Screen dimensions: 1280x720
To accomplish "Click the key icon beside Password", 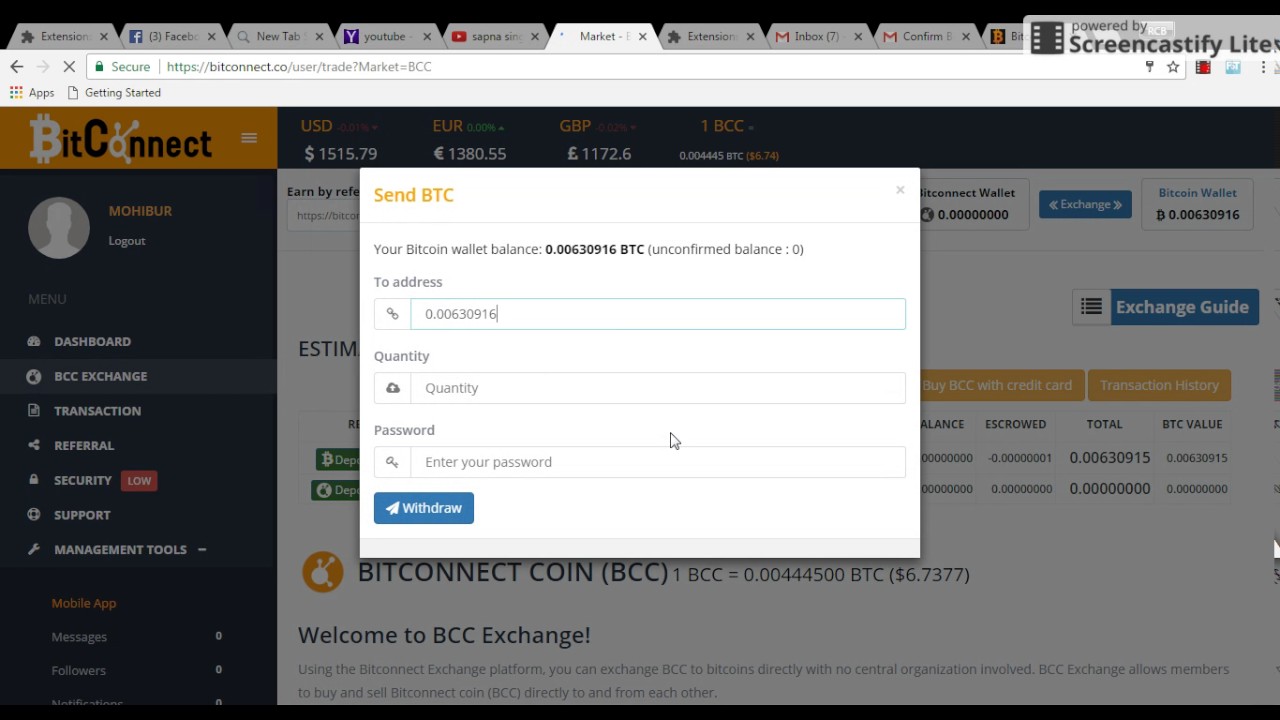I will [392, 462].
